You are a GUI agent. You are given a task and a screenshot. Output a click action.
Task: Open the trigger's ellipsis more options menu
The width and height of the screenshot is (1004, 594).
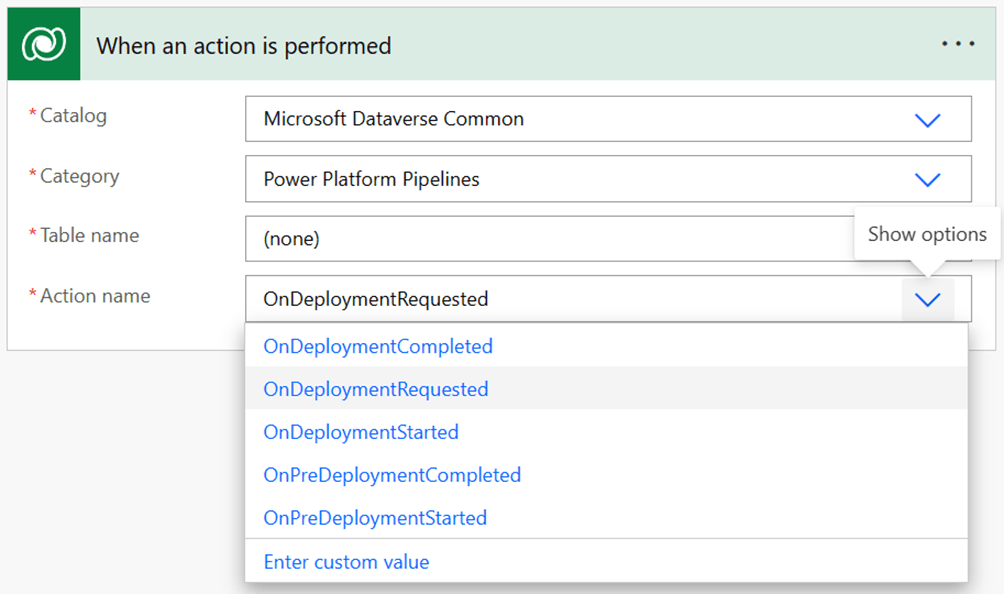(x=957, y=45)
